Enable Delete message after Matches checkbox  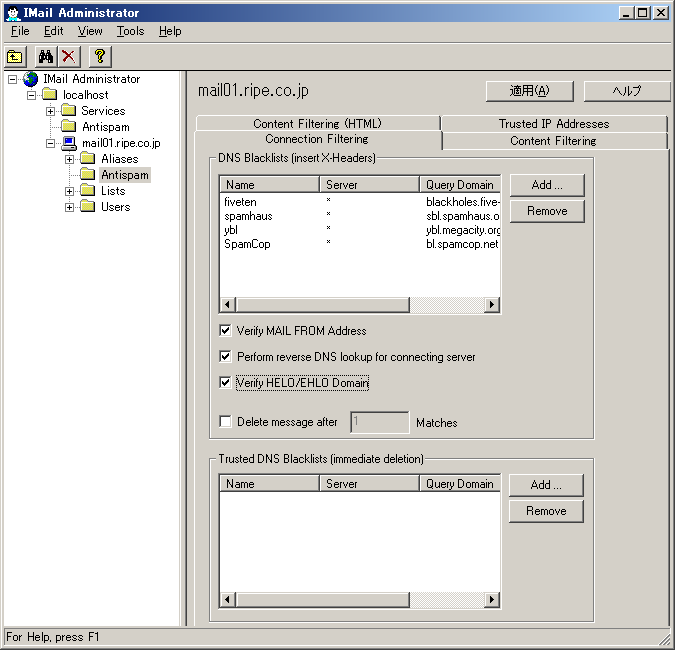(x=225, y=421)
